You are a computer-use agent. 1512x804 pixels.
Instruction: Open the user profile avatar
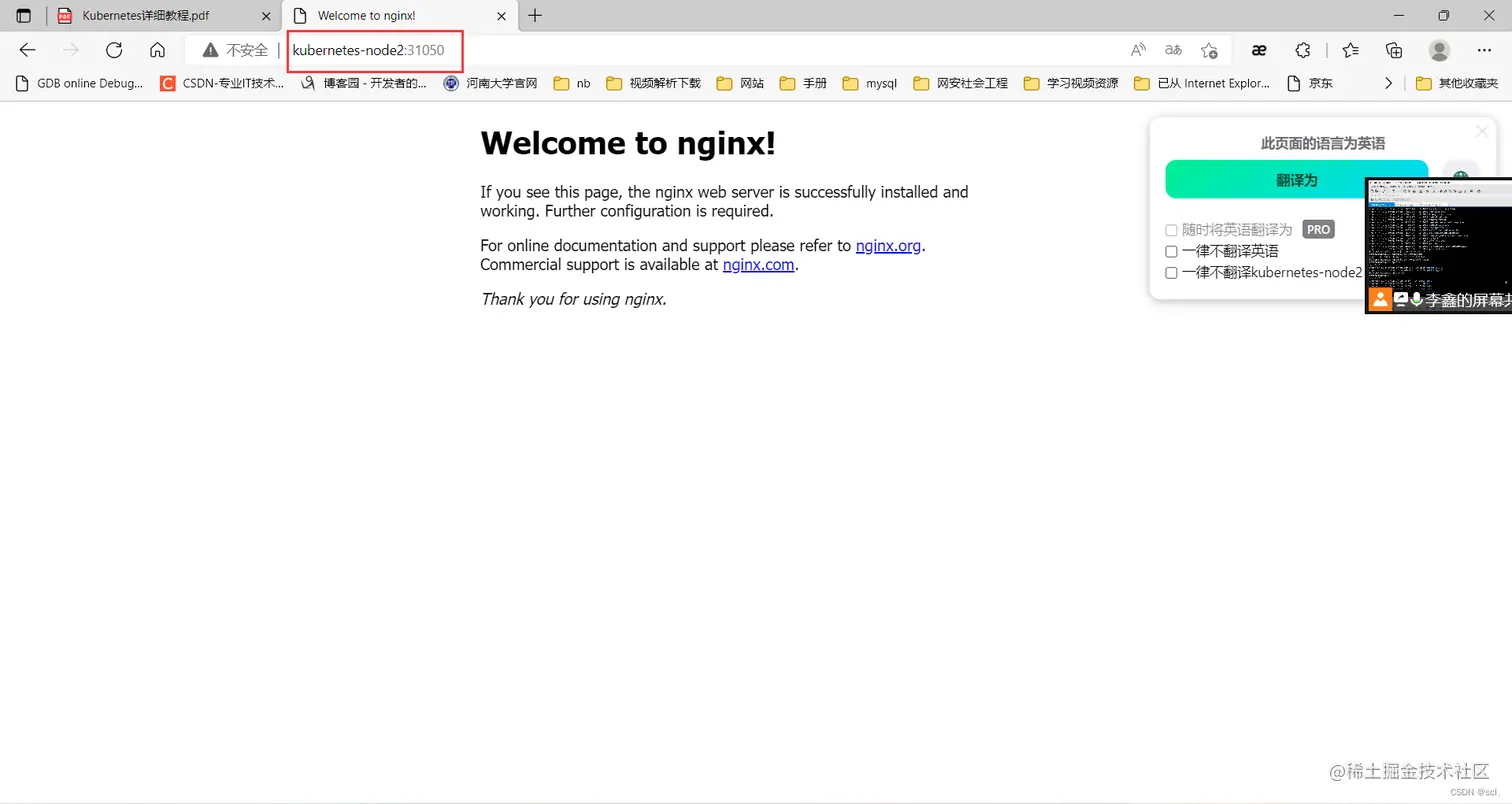click(1439, 50)
